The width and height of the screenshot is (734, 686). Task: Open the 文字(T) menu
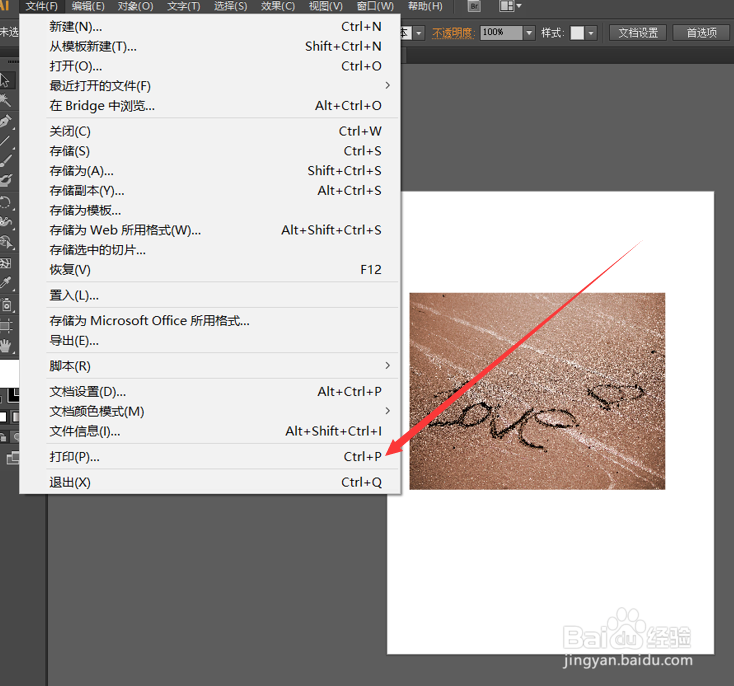click(184, 6)
